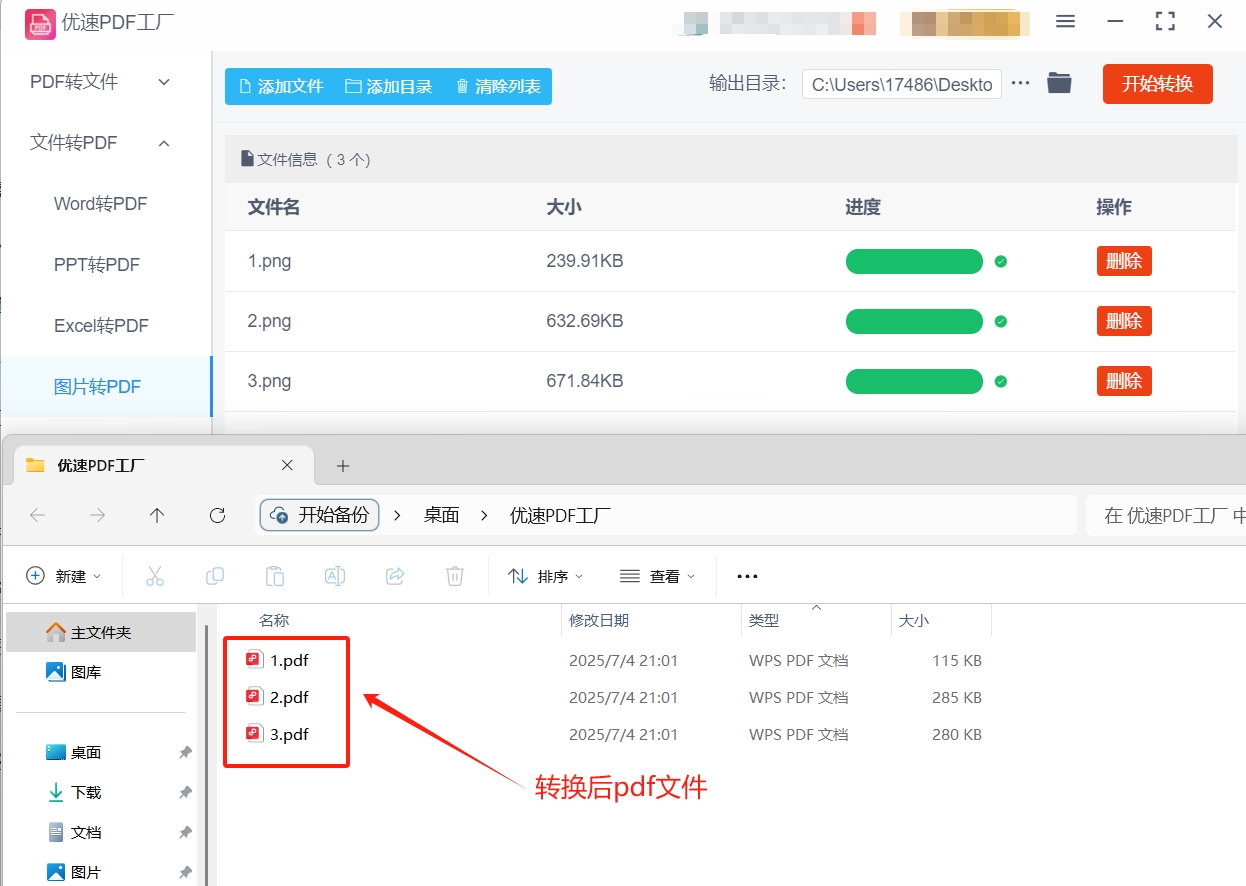Click the Rename icon in Explorer toolbar

(x=334, y=576)
